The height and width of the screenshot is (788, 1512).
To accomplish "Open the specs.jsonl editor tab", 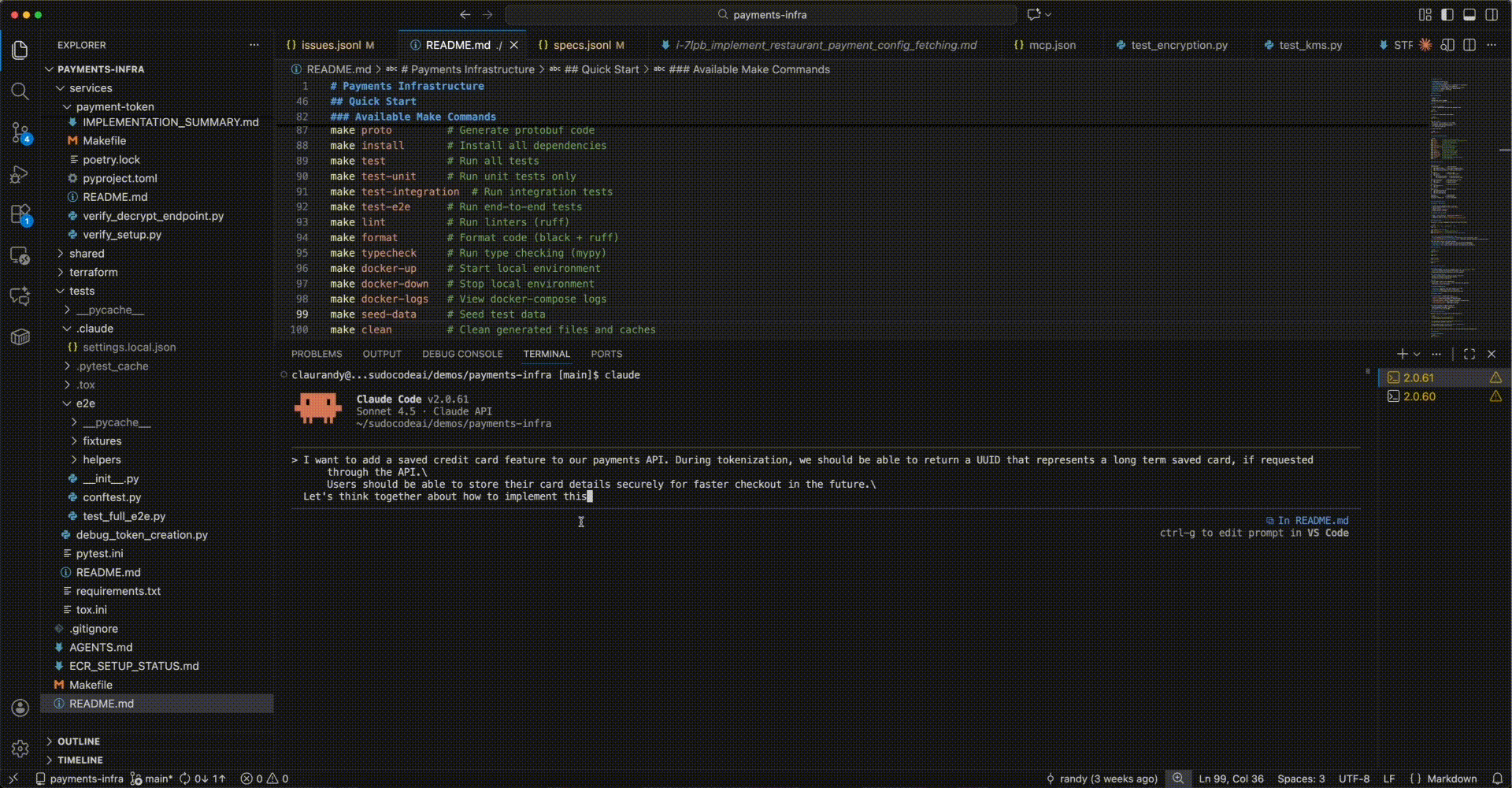I will click(581, 45).
